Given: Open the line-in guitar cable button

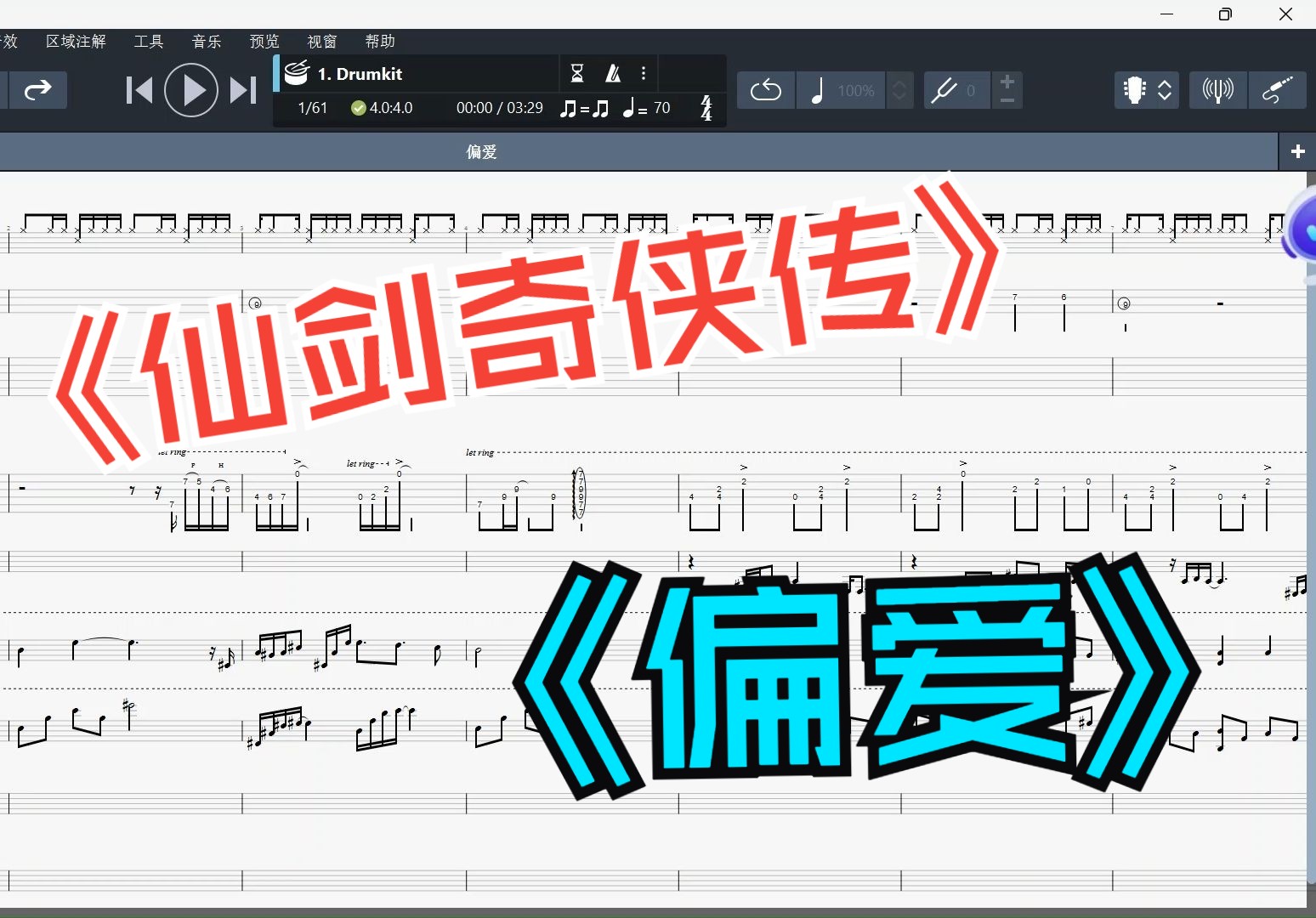Looking at the screenshot, I should pyautogui.click(x=1277, y=90).
